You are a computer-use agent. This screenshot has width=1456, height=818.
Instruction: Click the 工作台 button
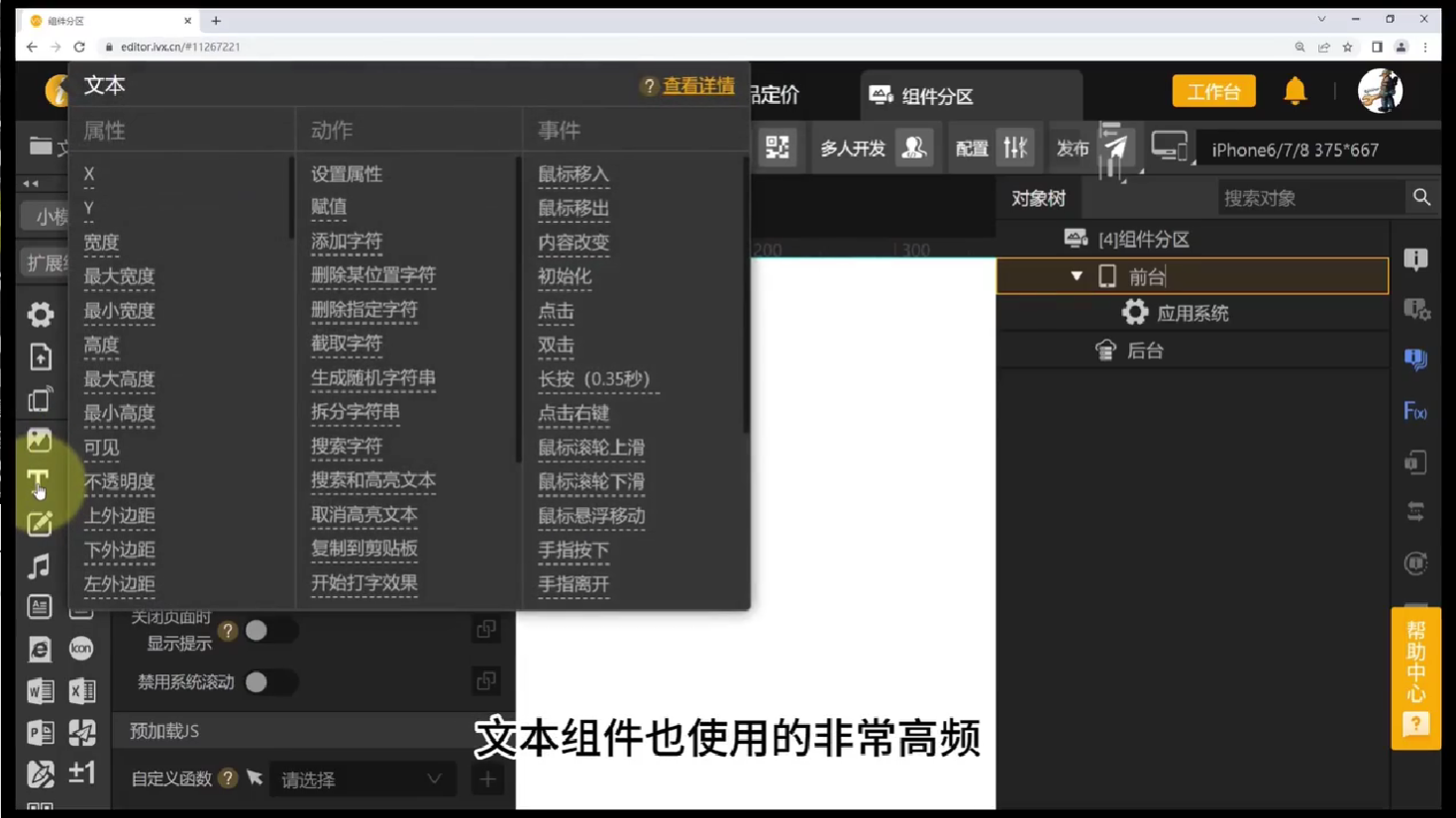point(1213,91)
